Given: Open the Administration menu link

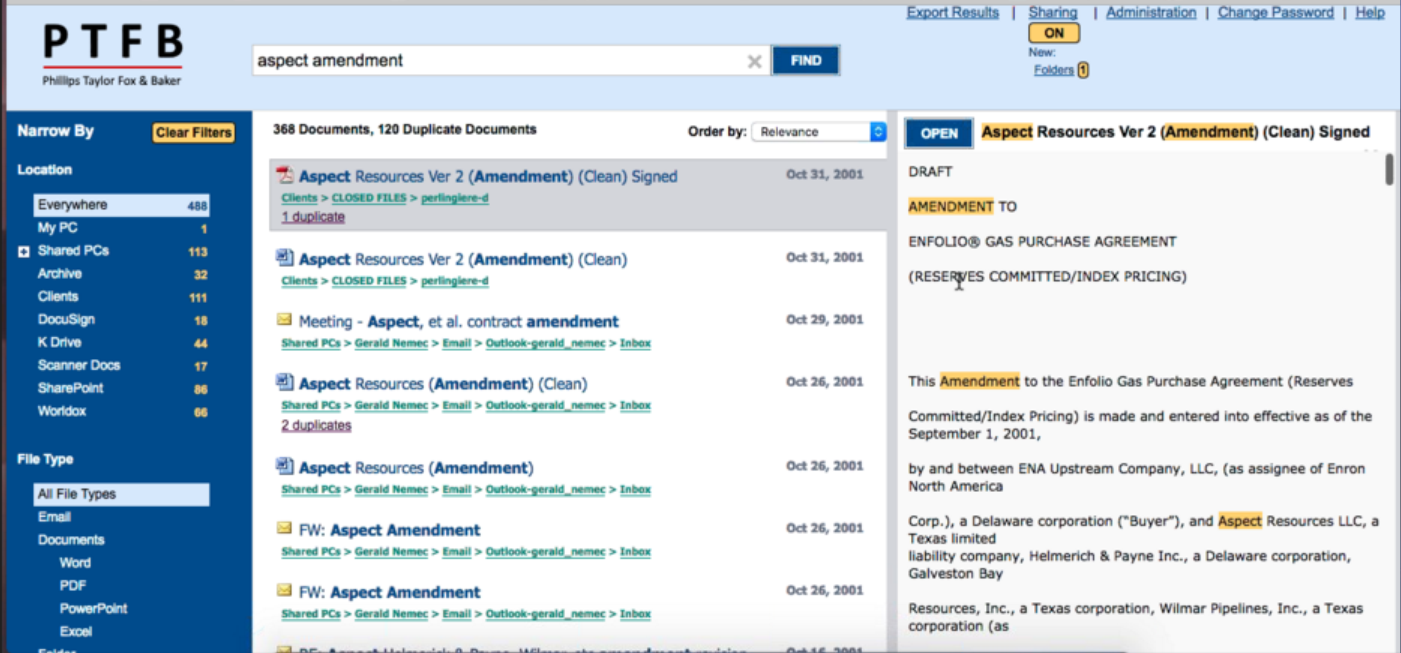Looking at the screenshot, I should pos(1150,13).
